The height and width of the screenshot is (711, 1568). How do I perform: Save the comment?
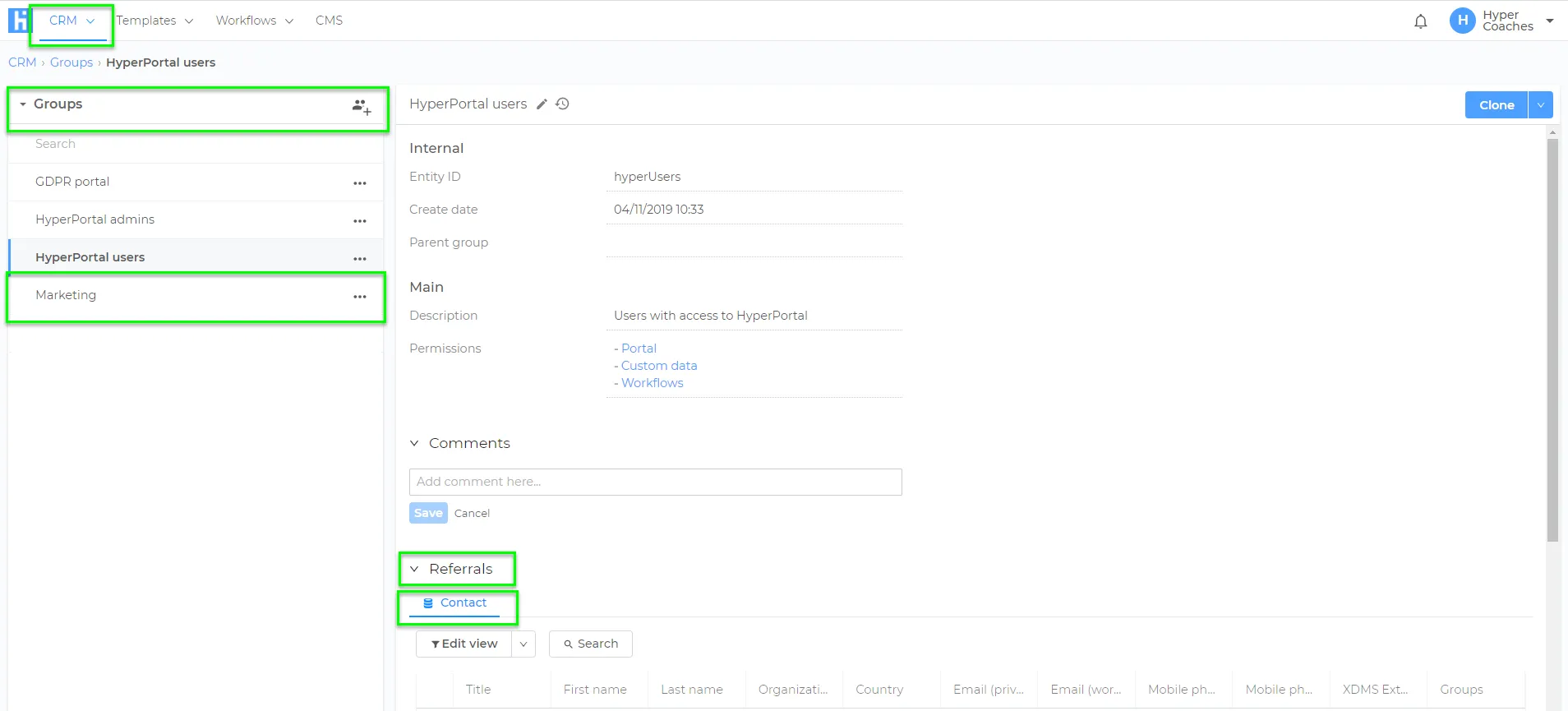point(428,513)
